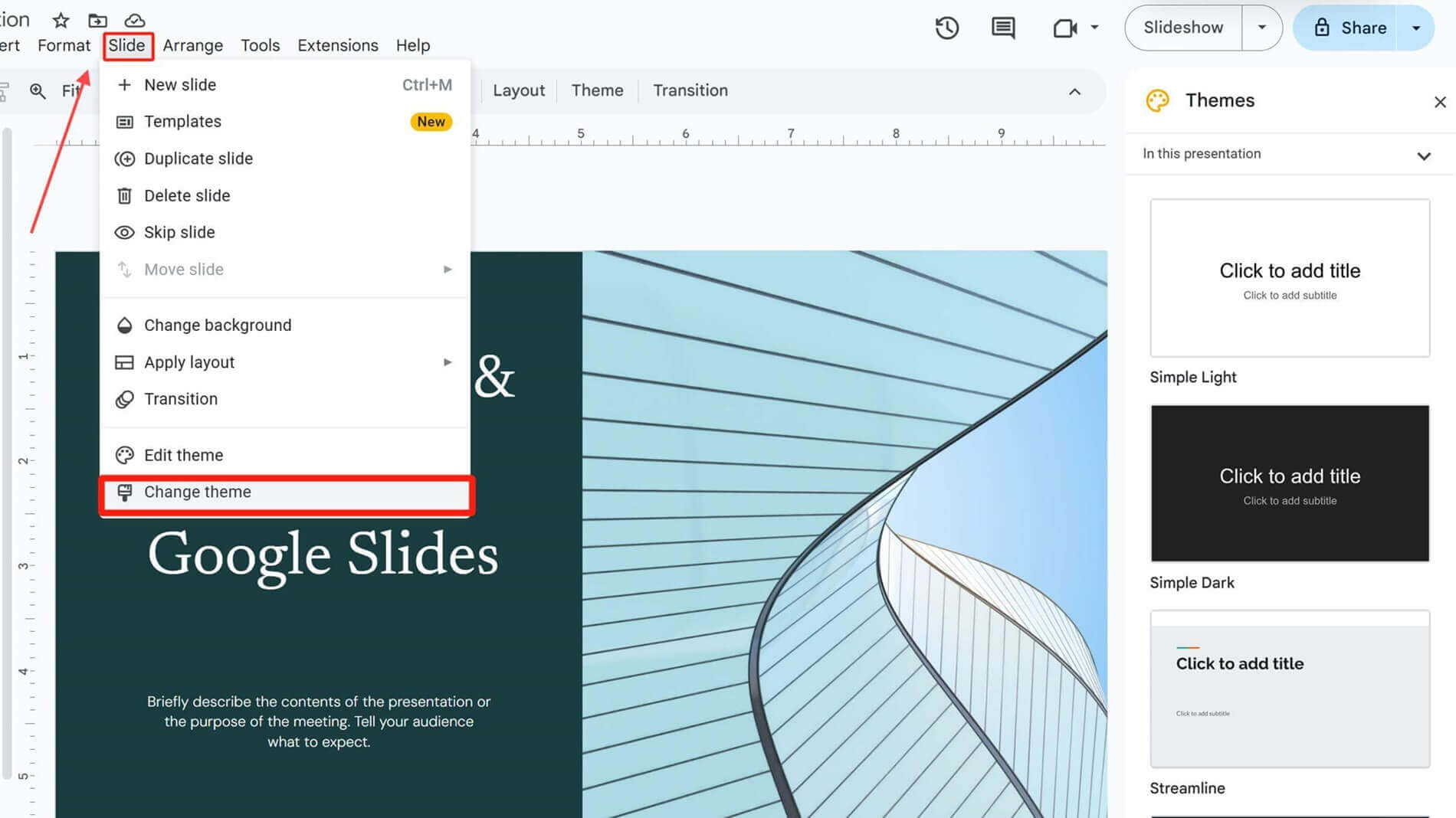The height and width of the screenshot is (818, 1456).
Task: Click the building photo on the slide
Action: pyautogui.click(x=844, y=534)
